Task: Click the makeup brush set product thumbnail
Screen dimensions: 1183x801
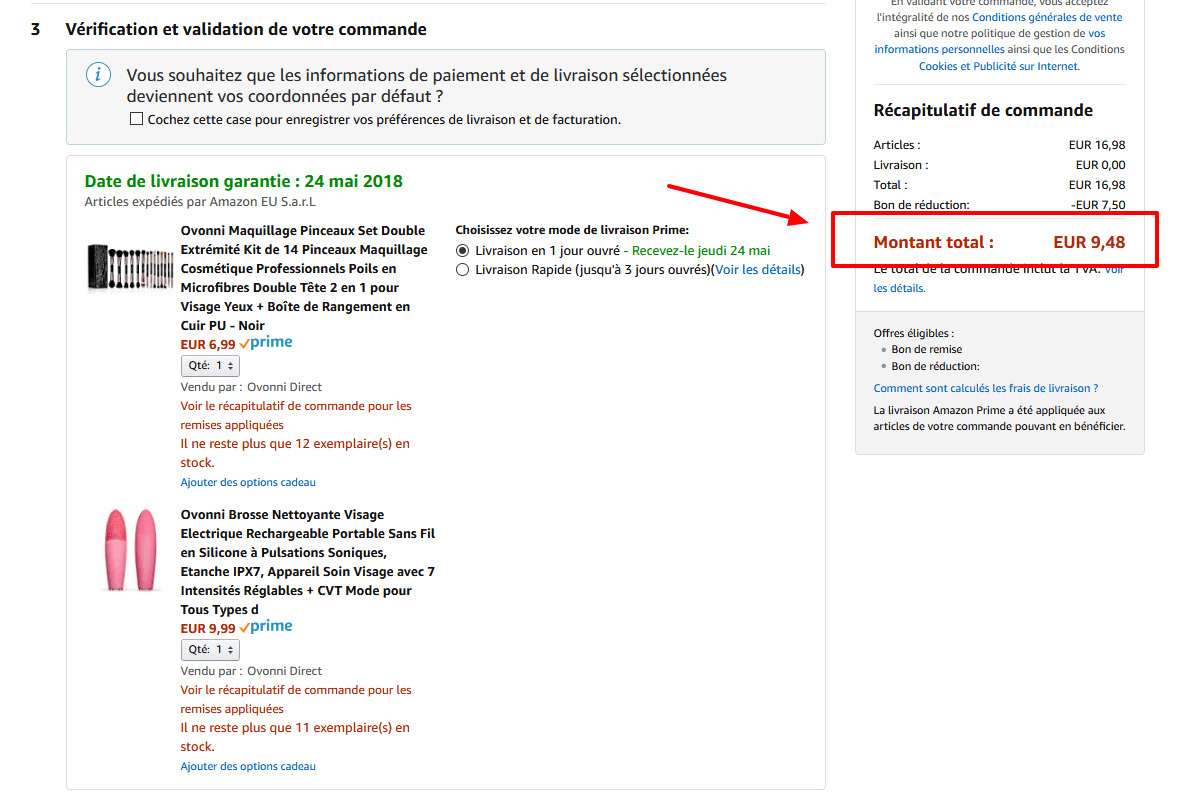Action: click(131, 266)
